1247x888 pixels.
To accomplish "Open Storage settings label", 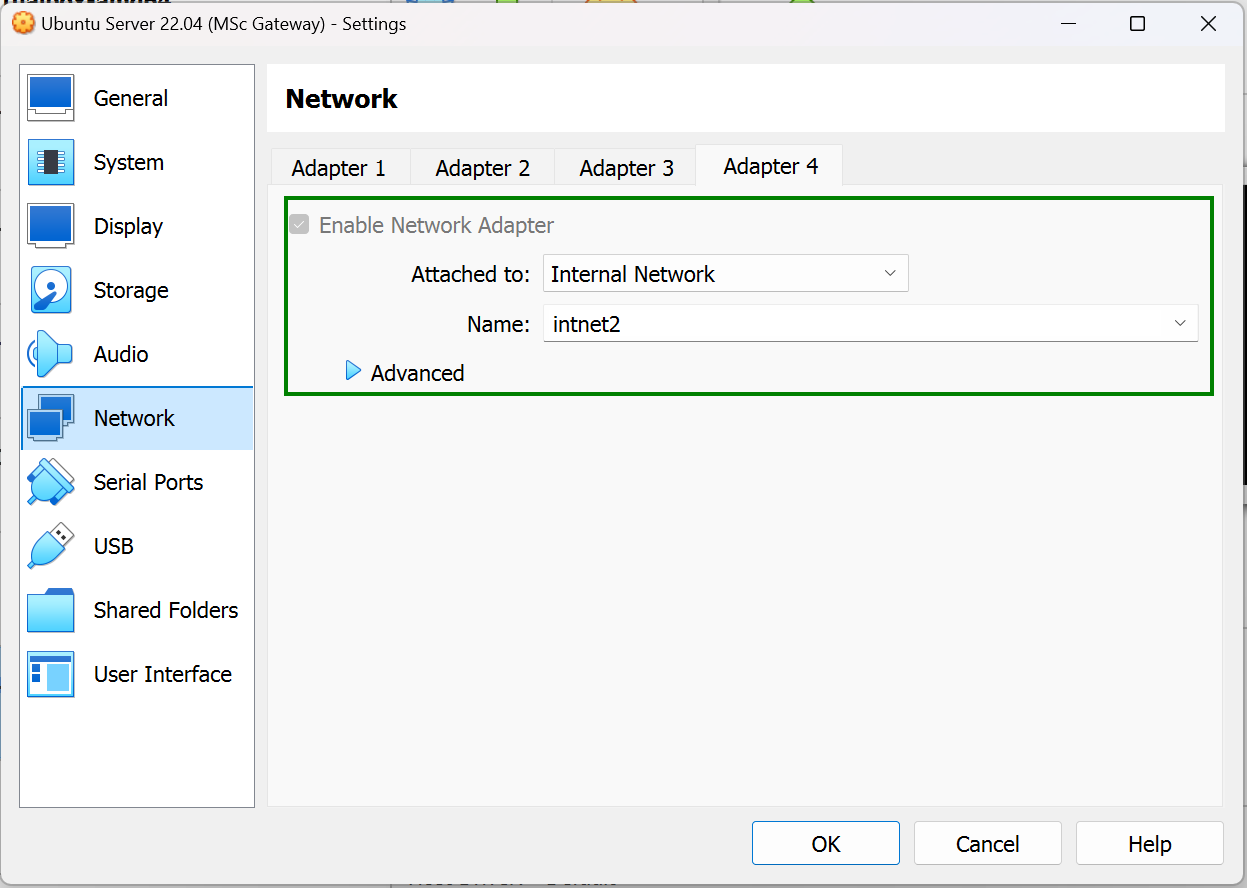I will tap(131, 290).
